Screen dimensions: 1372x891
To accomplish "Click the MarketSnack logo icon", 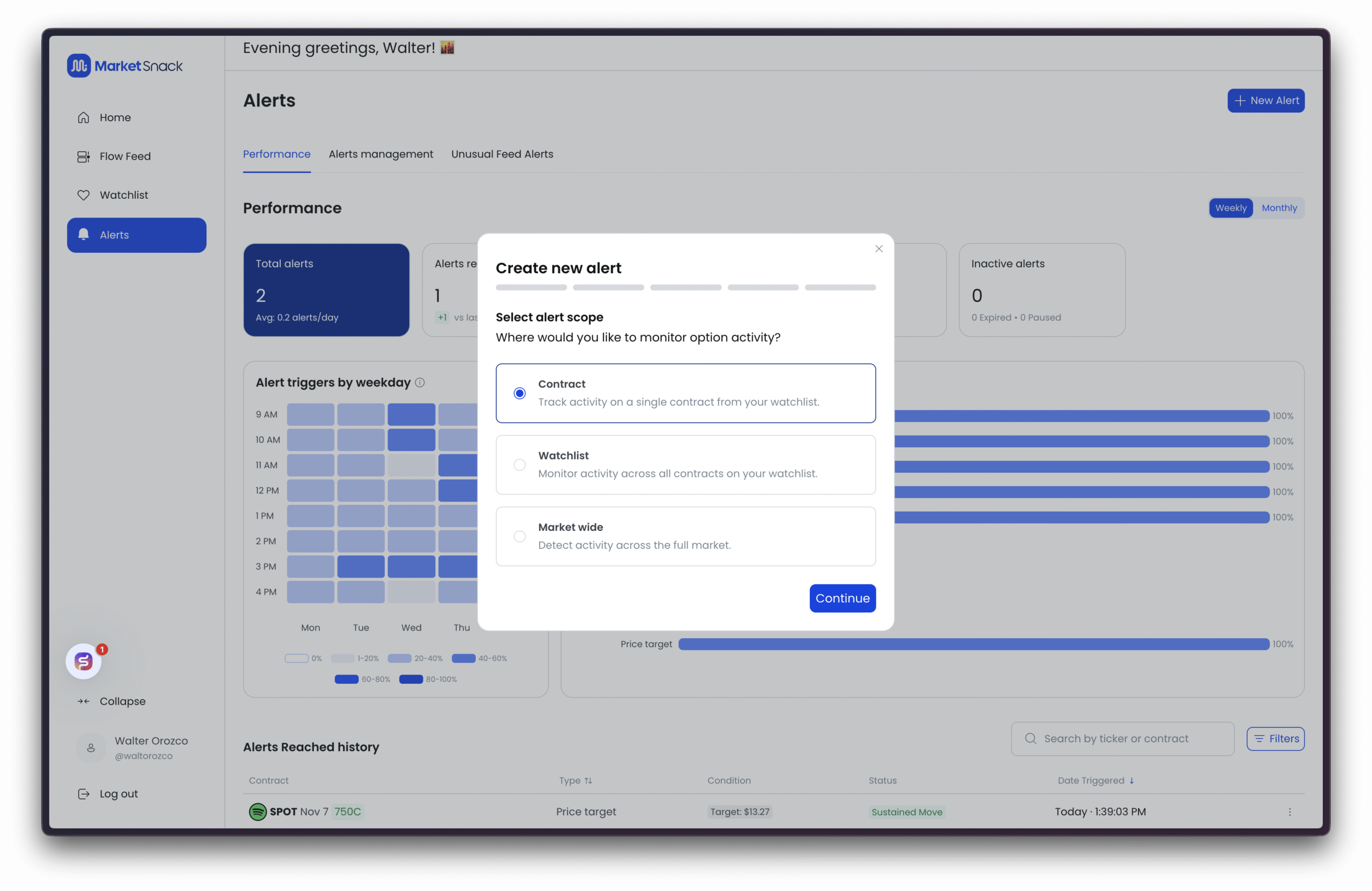I will coord(79,66).
